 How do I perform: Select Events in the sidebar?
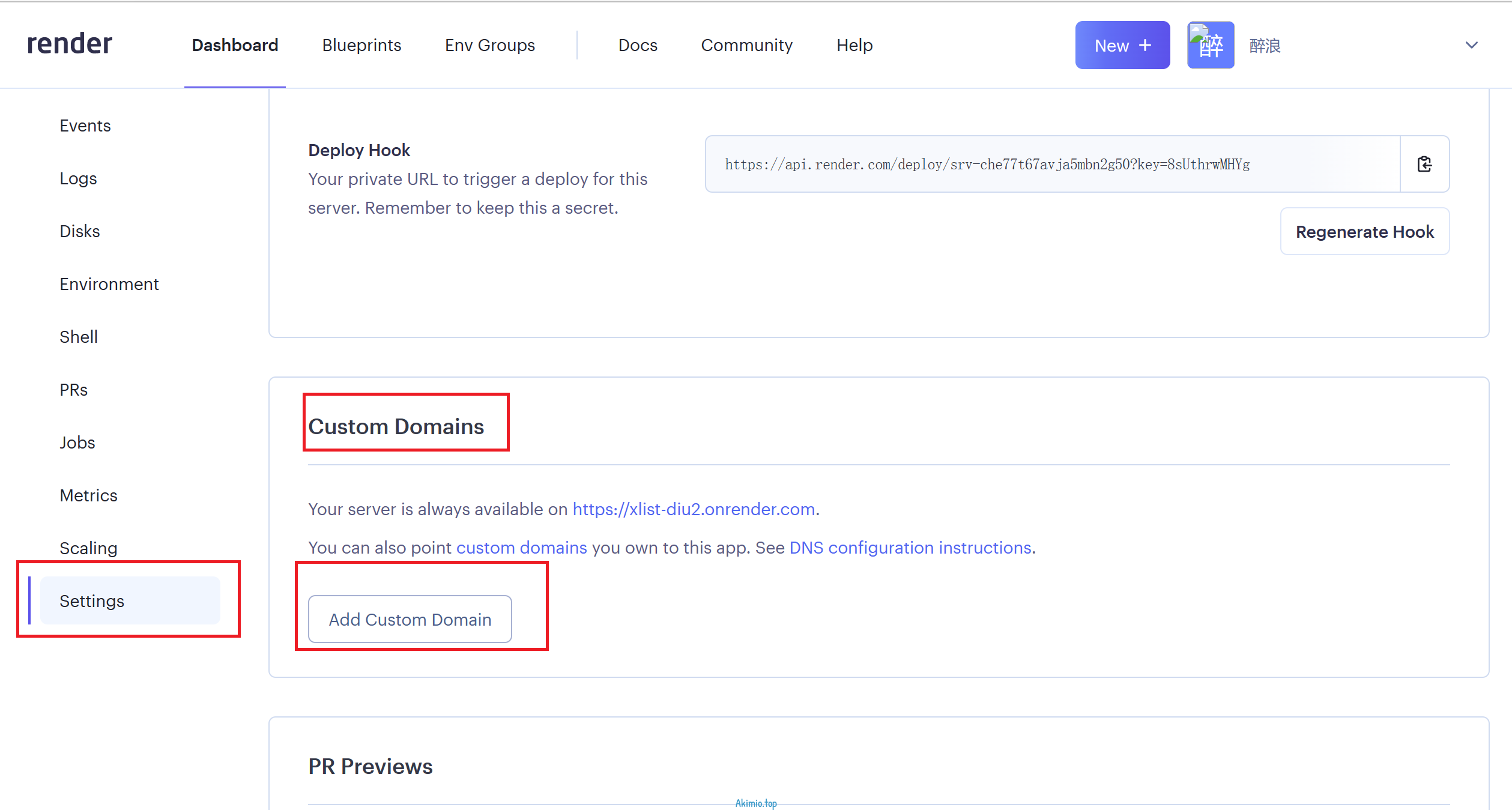click(85, 125)
